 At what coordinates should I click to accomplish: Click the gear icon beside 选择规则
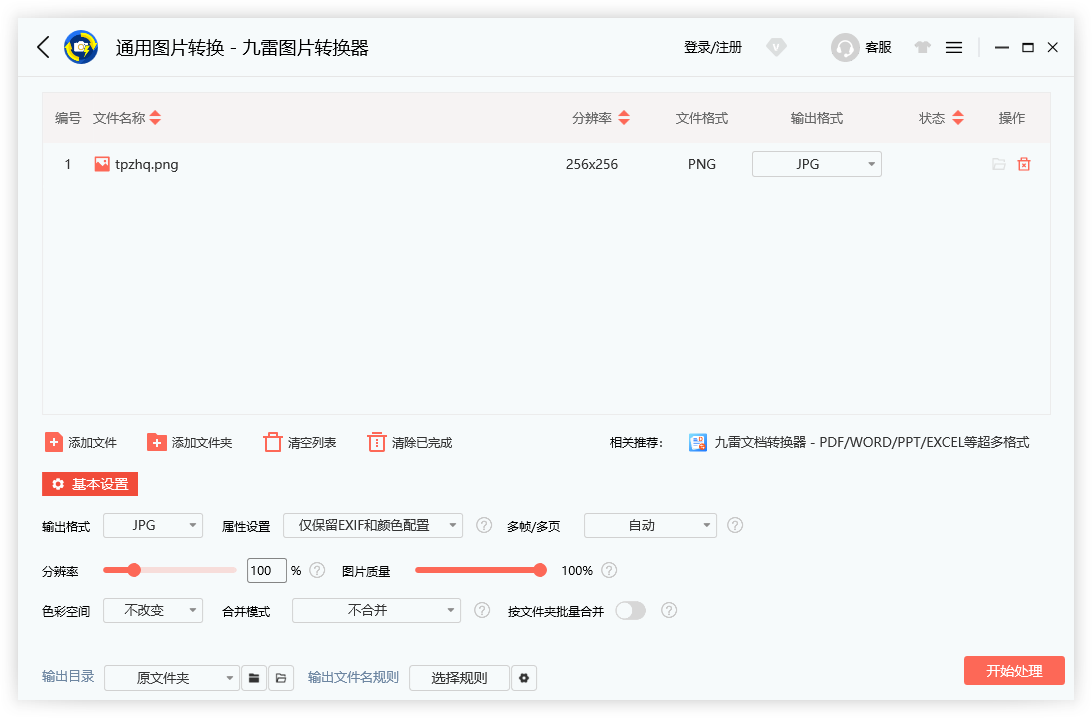[524, 677]
